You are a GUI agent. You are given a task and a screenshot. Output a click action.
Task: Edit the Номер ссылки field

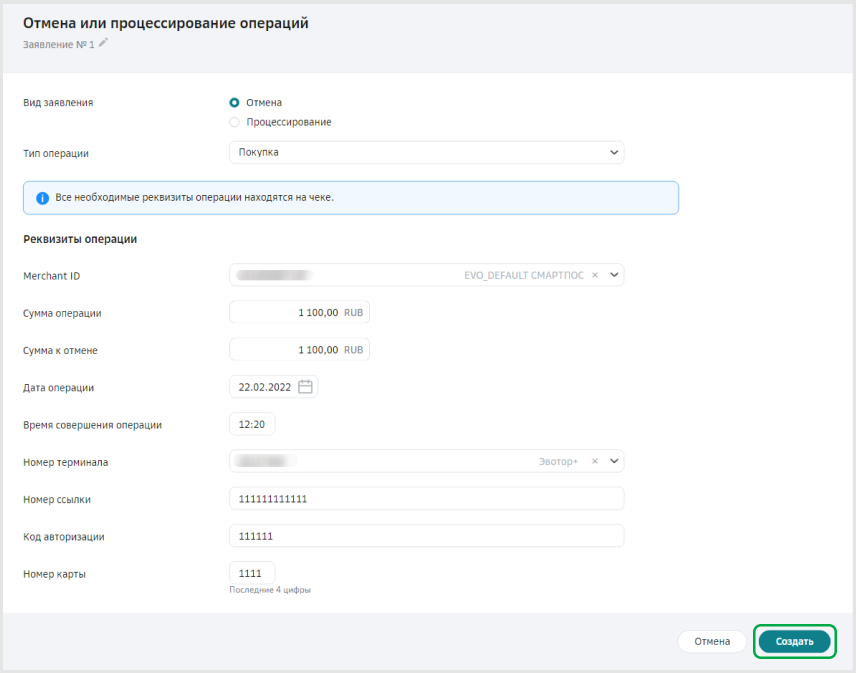click(426, 499)
